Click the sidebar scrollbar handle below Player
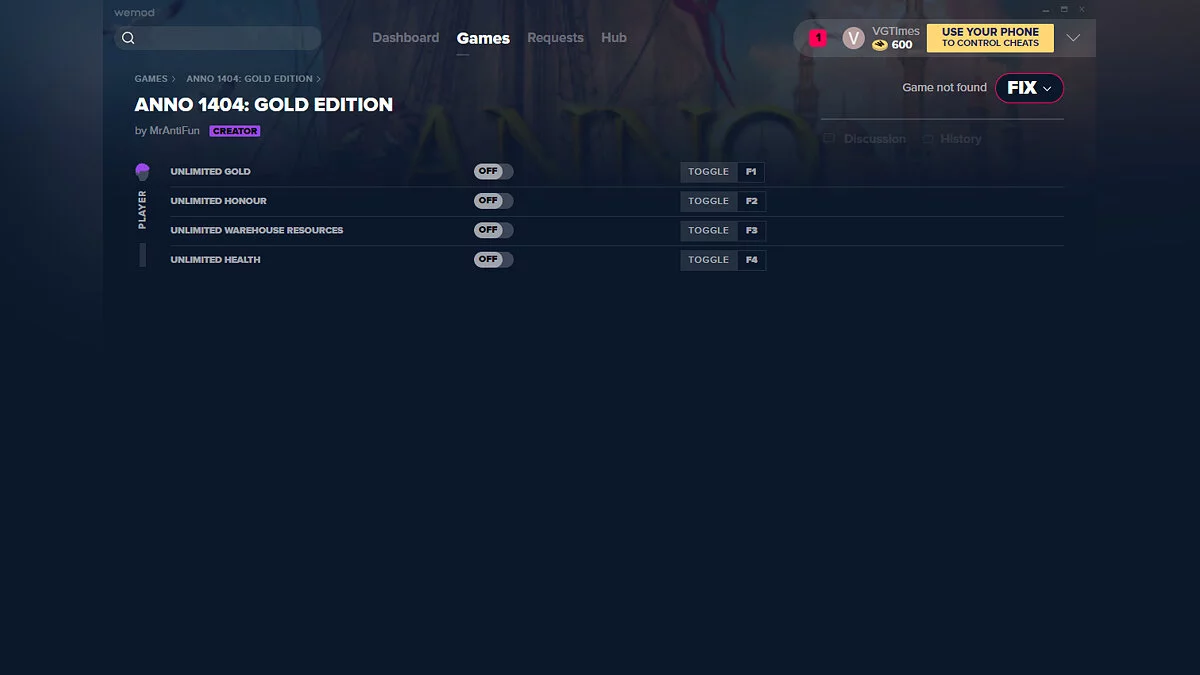 [x=142, y=255]
